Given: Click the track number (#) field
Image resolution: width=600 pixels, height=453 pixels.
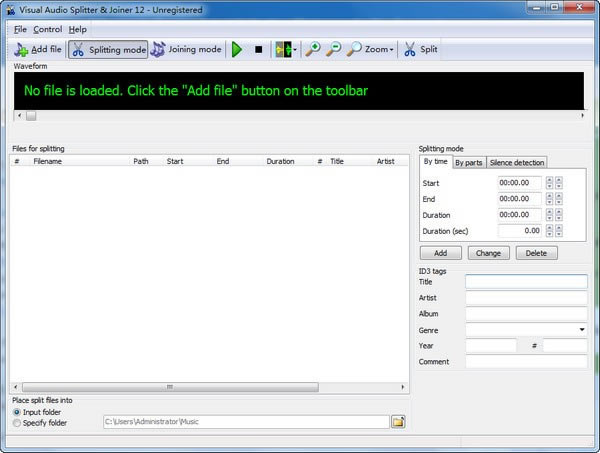Looking at the screenshot, I should (x=565, y=346).
